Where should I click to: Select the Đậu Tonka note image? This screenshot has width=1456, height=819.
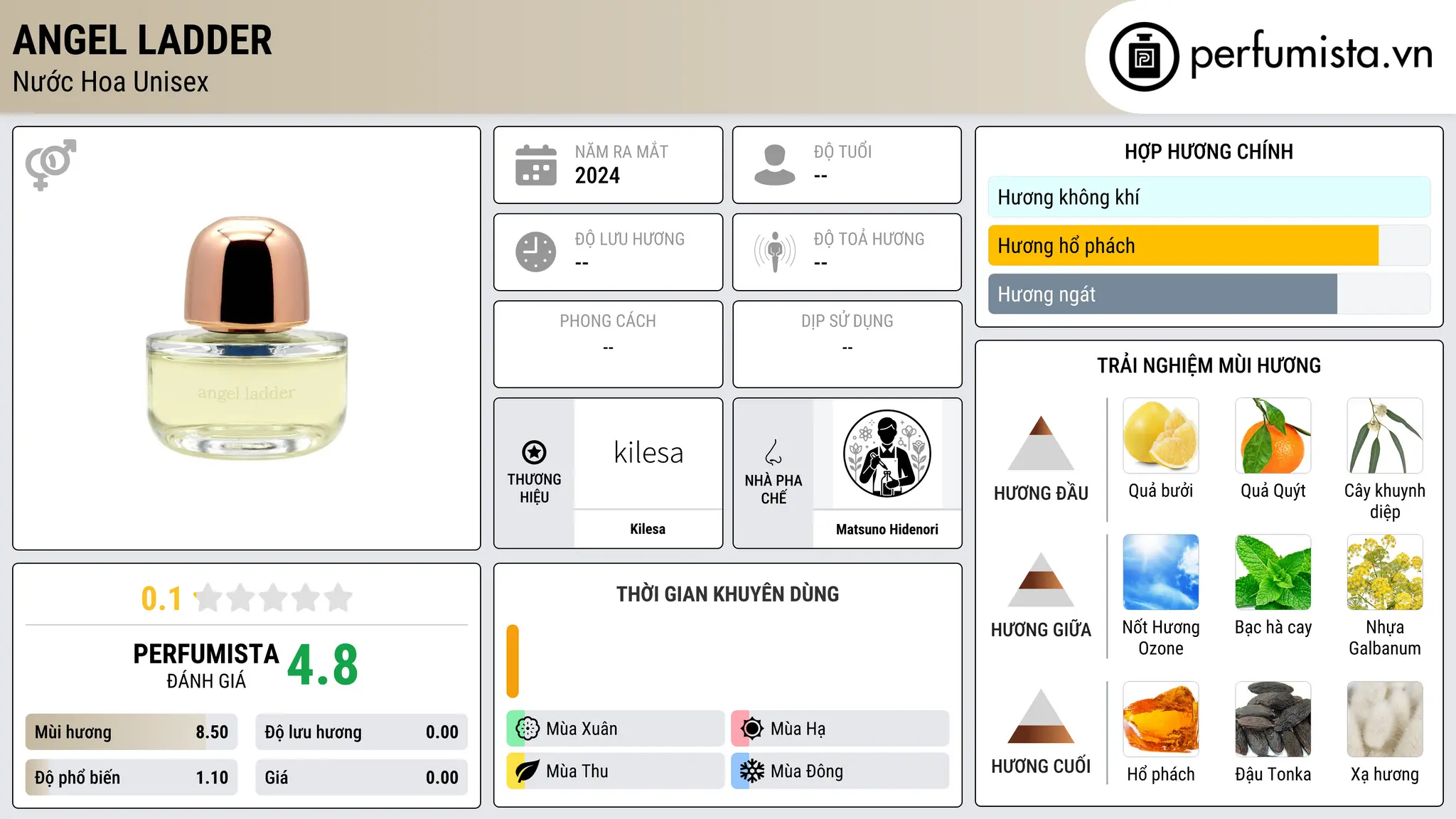tap(1273, 719)
